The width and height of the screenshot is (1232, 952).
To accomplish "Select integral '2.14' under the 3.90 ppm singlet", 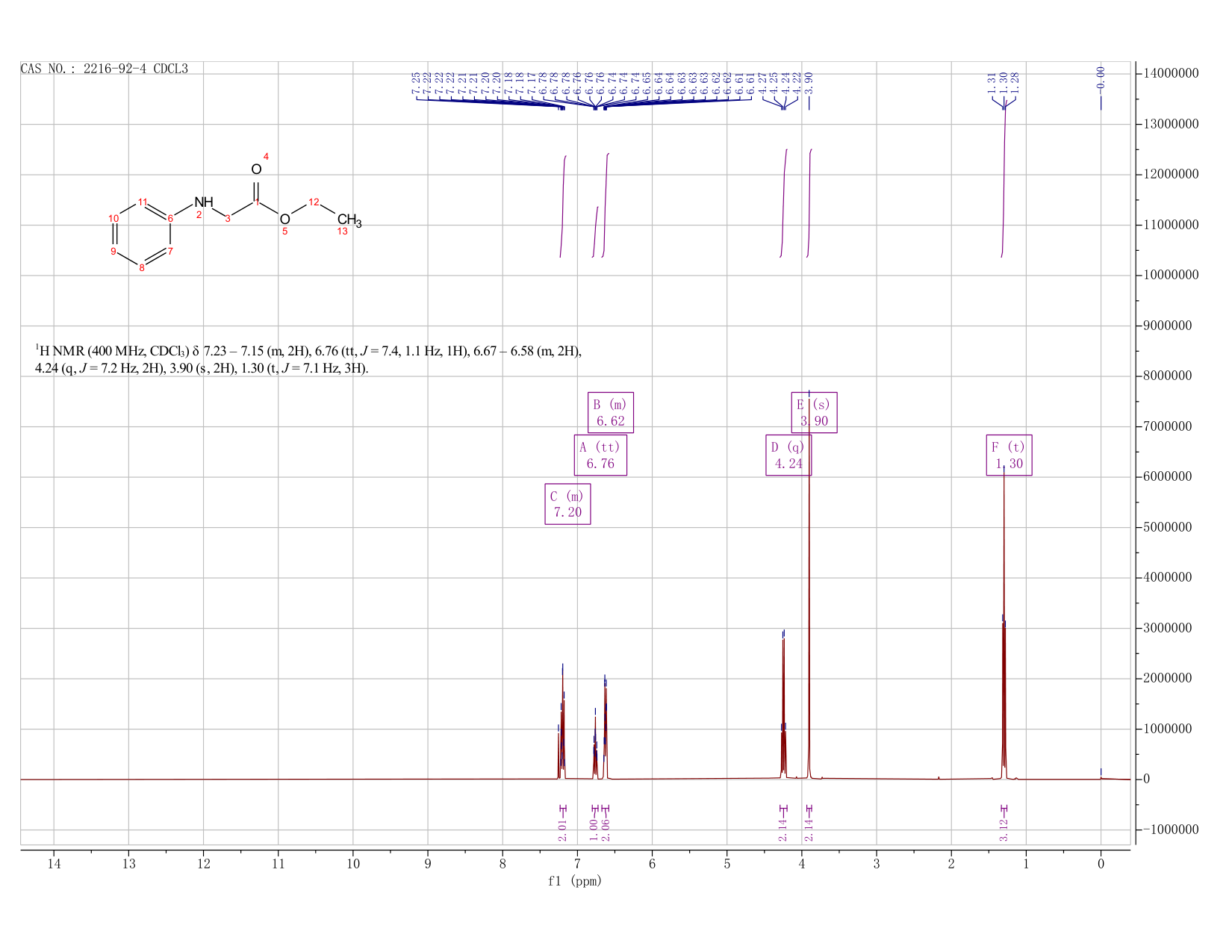I will tap(809, 830).
